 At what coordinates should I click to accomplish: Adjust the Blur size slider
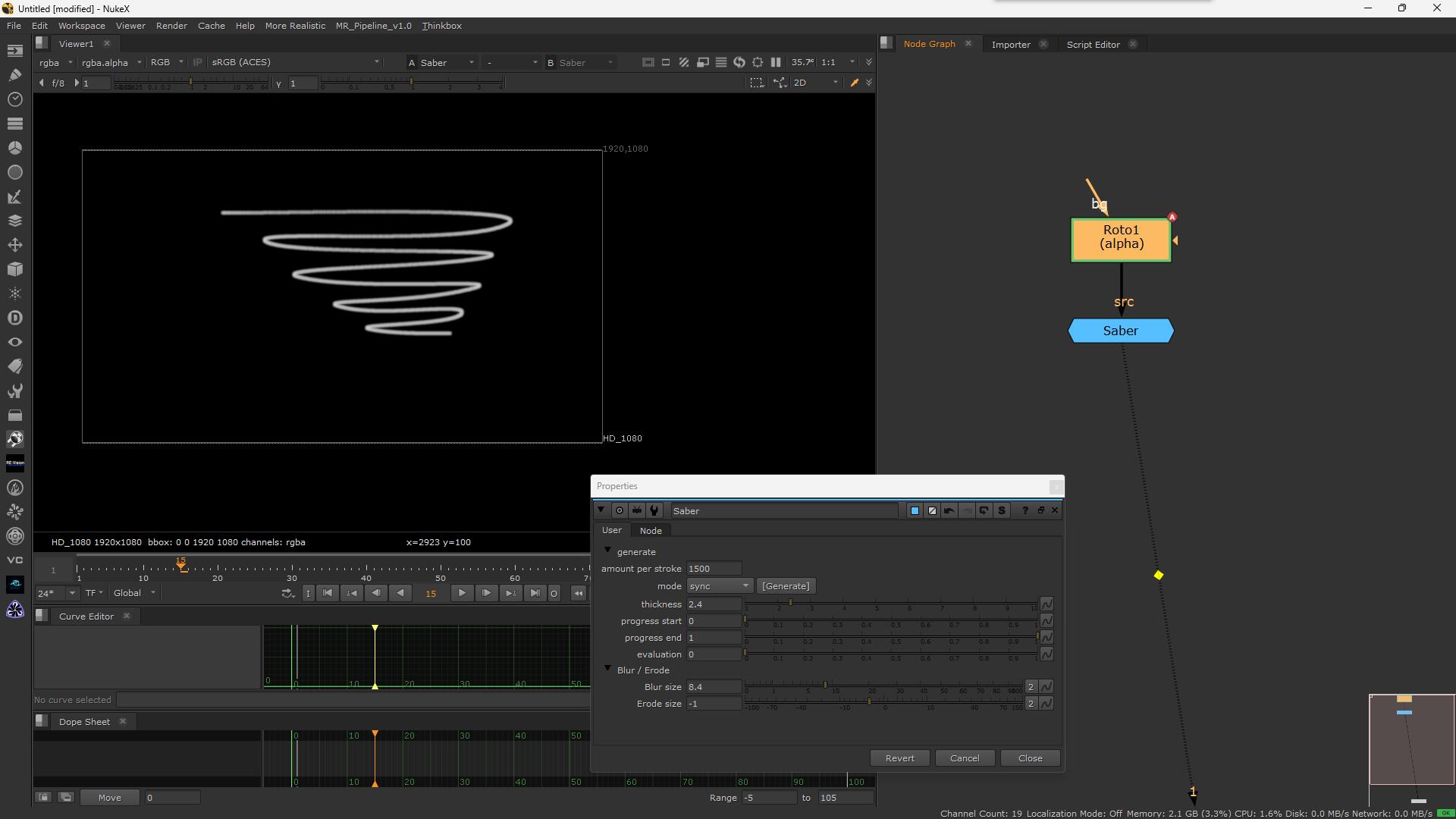point(825,686)
